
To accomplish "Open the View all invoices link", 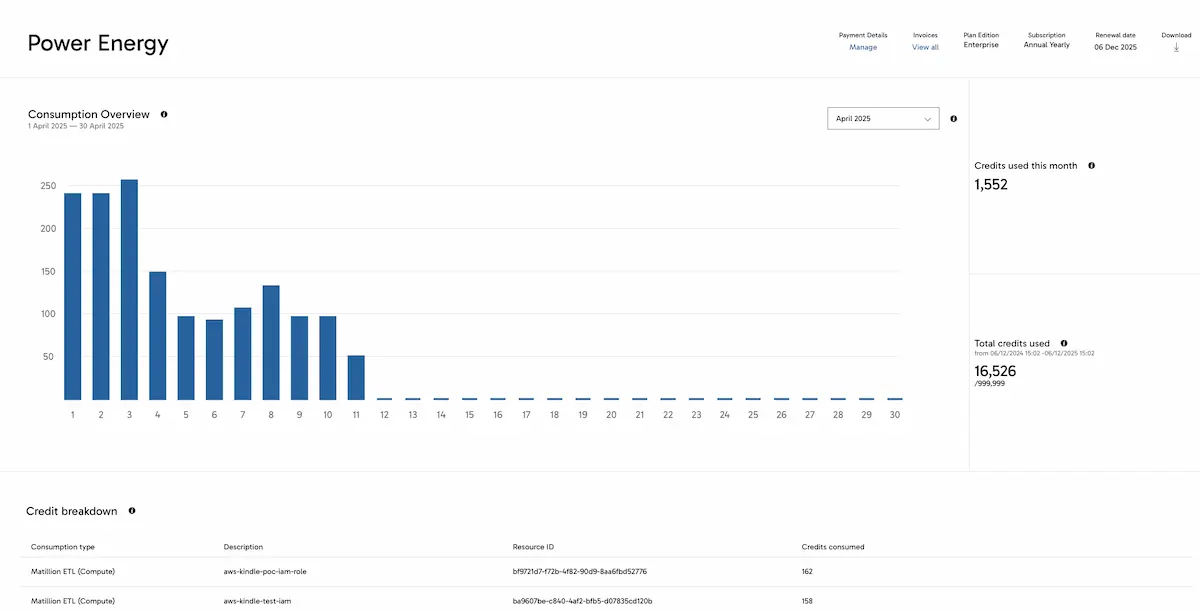I will tap(925, 47).
